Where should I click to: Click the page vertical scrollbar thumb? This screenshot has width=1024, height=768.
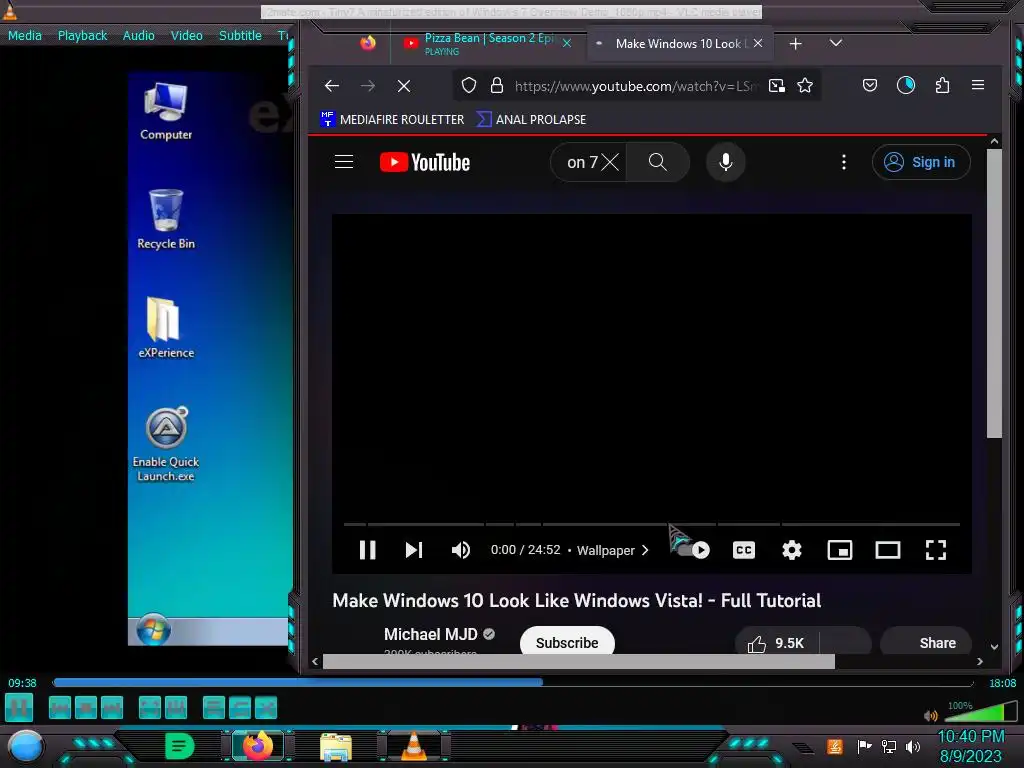[994, 294]
